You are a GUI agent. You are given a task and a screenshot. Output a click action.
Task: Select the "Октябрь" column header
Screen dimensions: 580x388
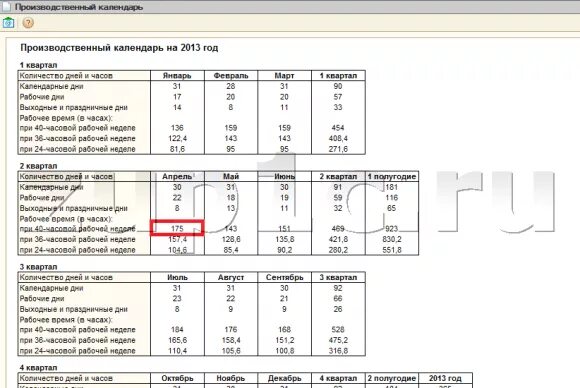tap(177, 378)
